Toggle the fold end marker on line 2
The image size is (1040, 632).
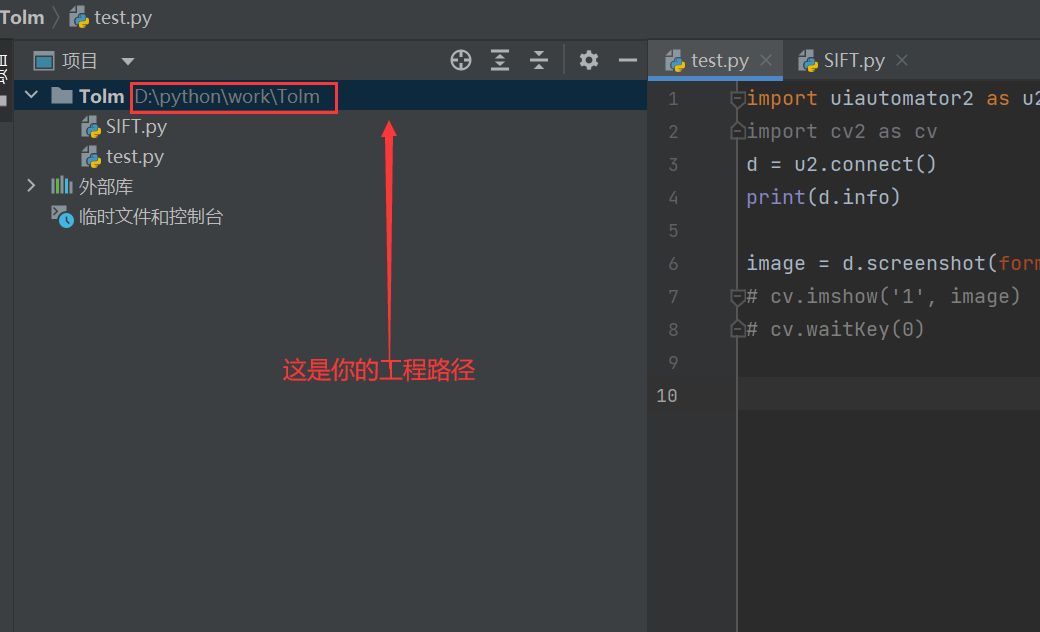pos(737,131)
